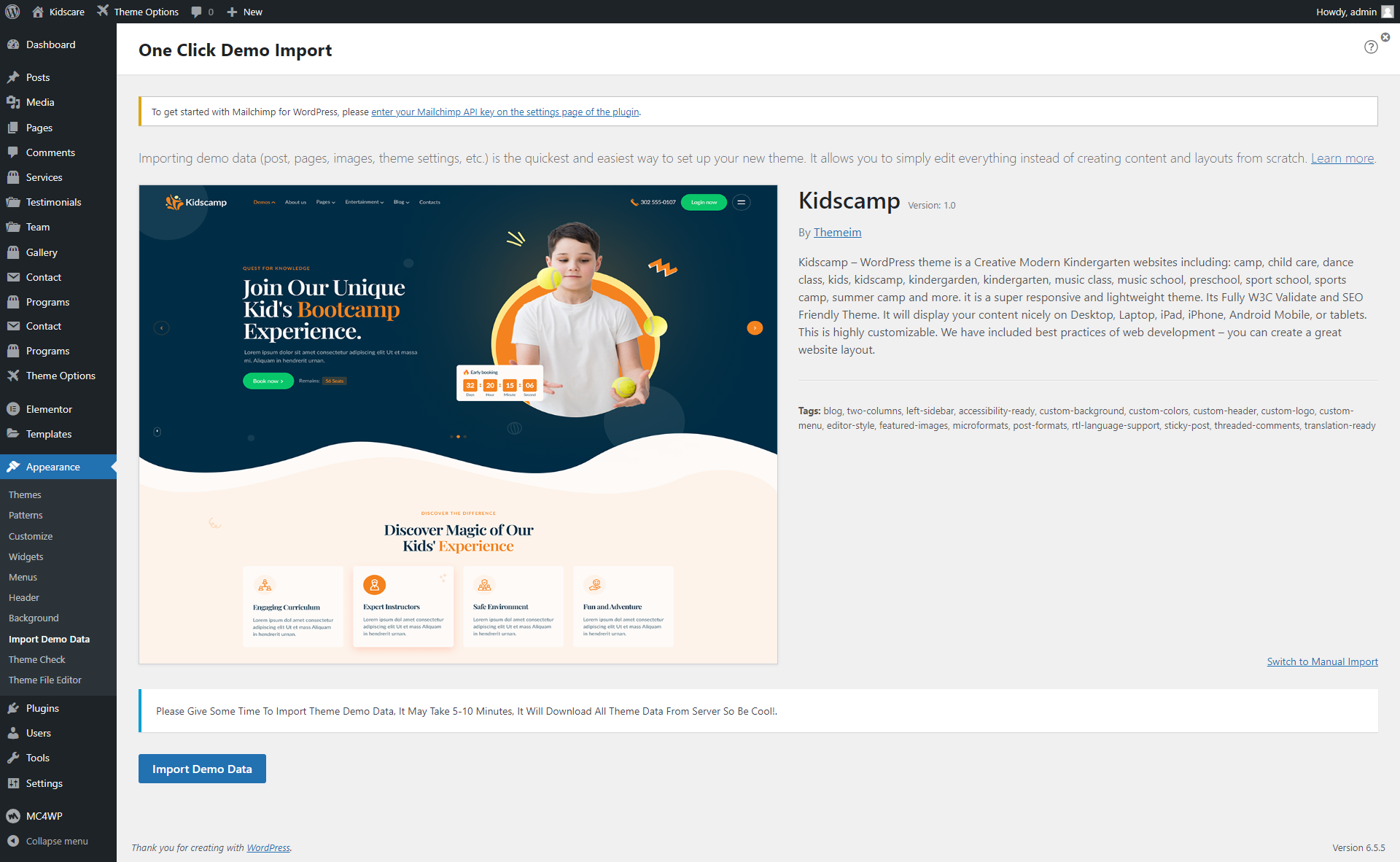Open the Themeim author link
Screen dimensions: 1400x862
click(837, 232)
